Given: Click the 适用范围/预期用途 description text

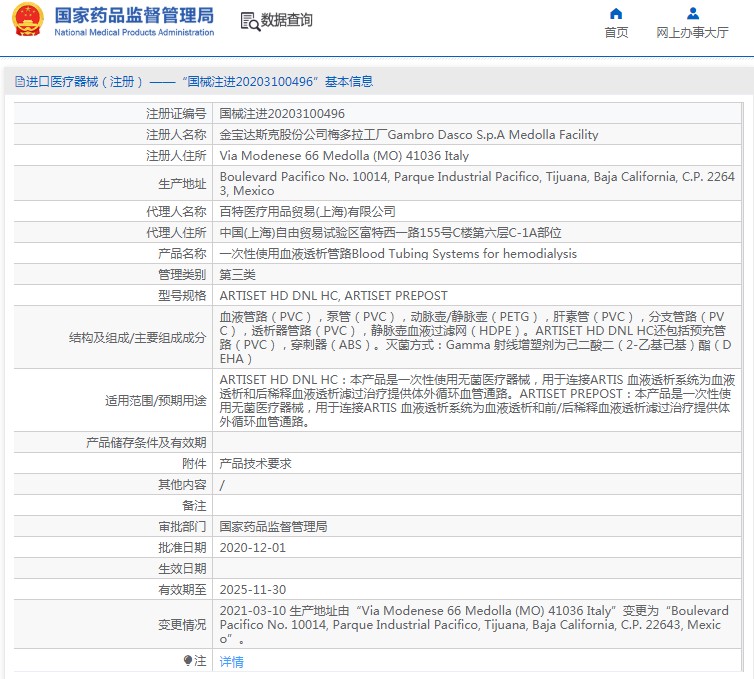Looking at the screenshot, I should tap(477, 401).
